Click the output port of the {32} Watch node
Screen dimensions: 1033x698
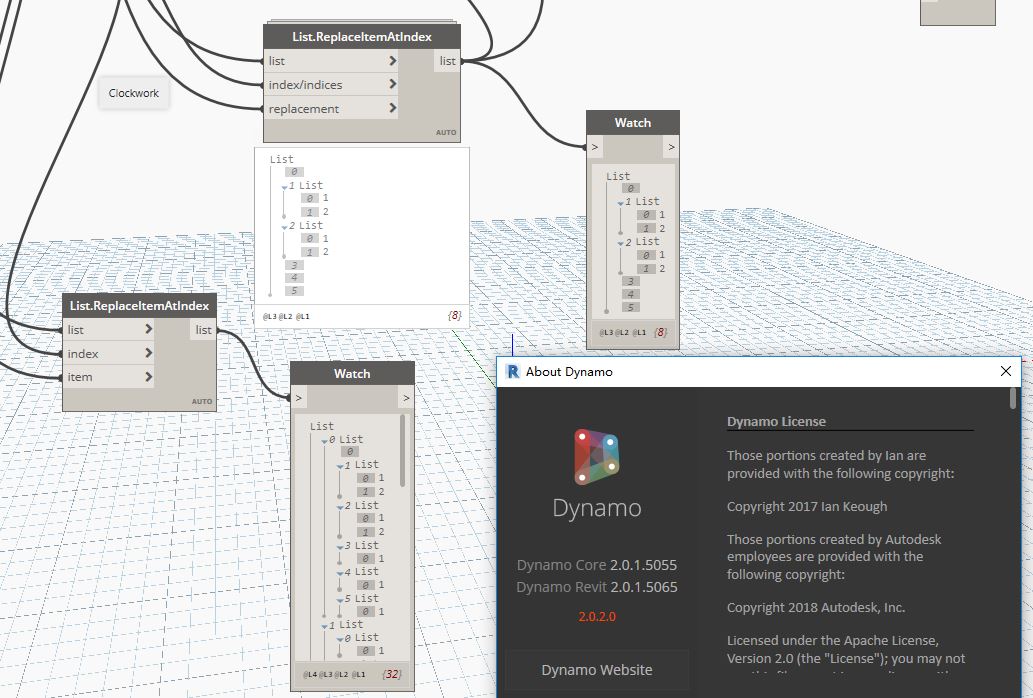pos(406,398)
